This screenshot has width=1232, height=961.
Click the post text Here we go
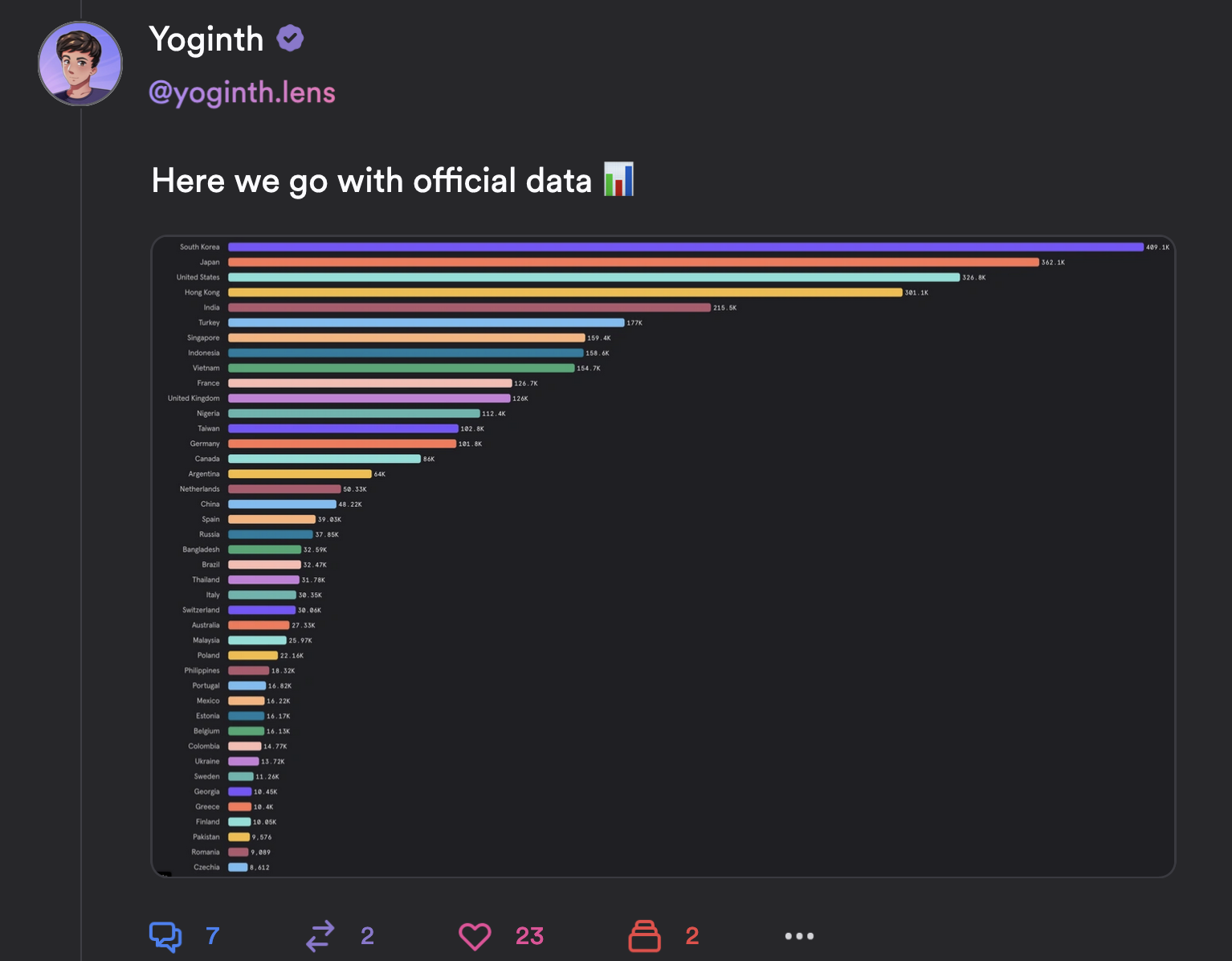(x=240, y=181)
